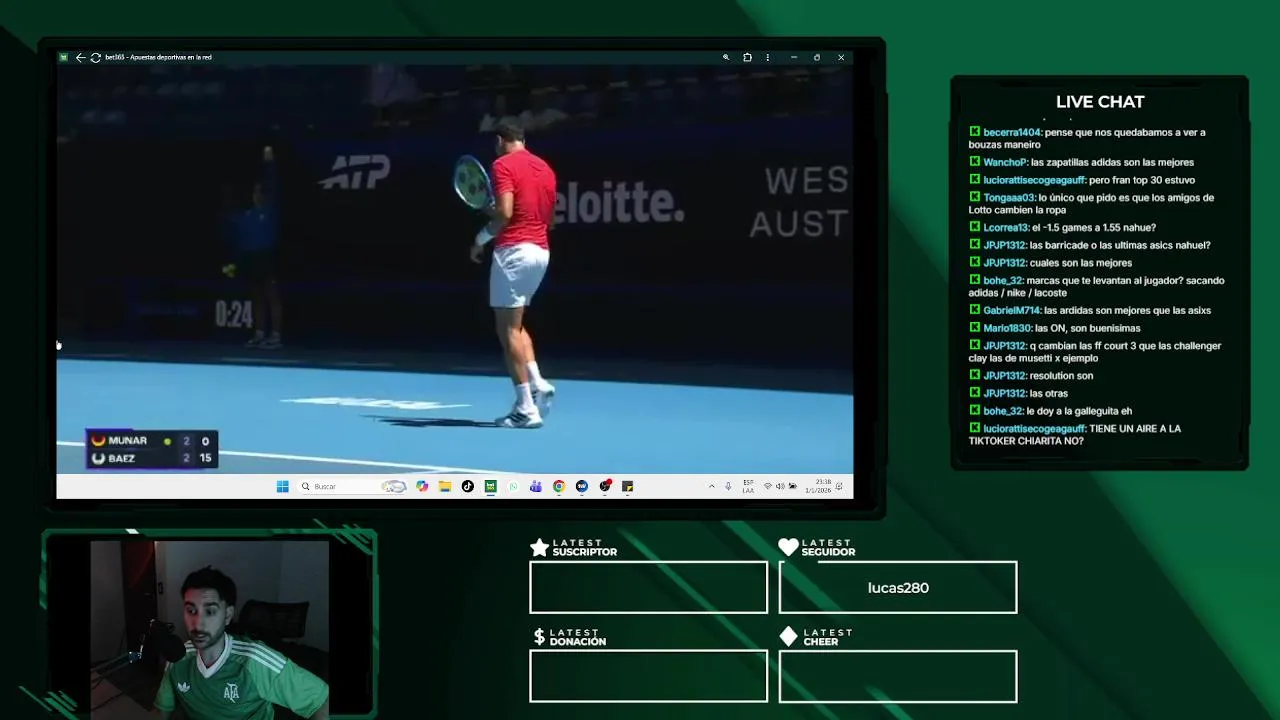Select the GabrielM714 chat message
1280x720 pixels.
click(1089, 310)
